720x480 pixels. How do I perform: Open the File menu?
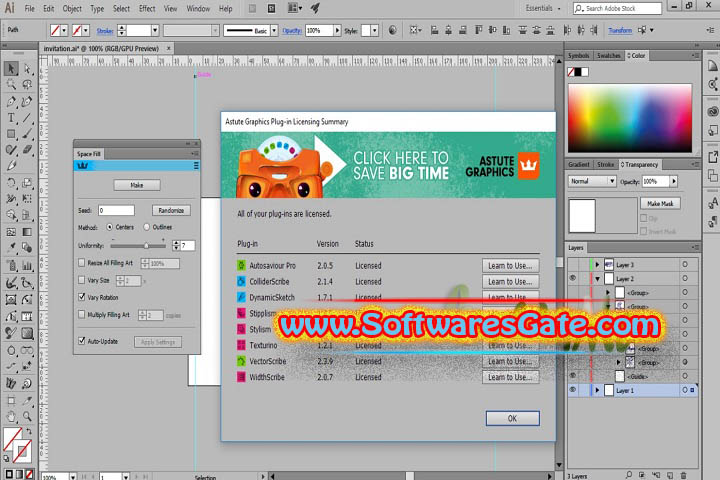point(29,8)
